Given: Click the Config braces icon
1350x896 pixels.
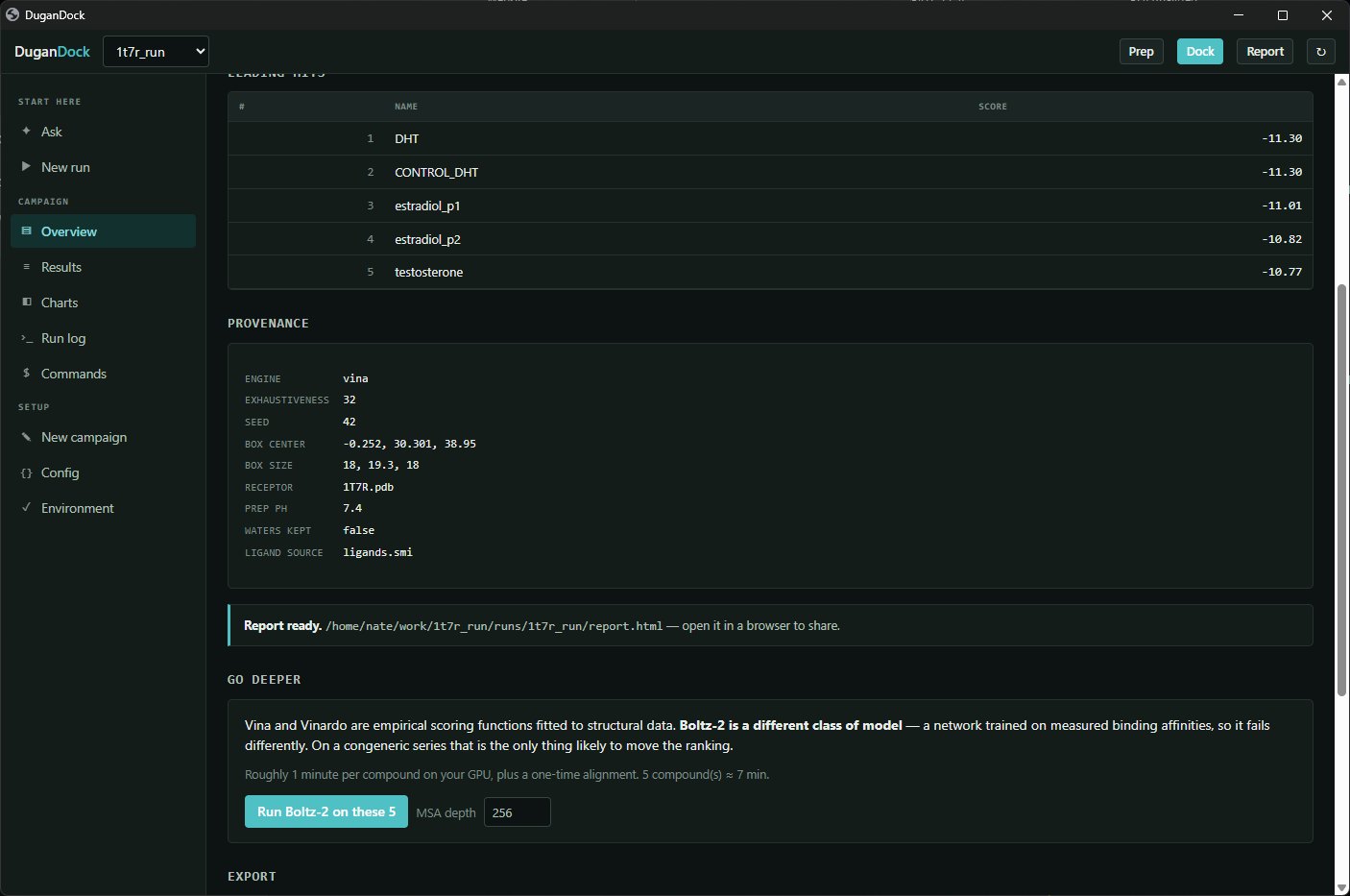Looking at the screenshot, I should point(26,472).
